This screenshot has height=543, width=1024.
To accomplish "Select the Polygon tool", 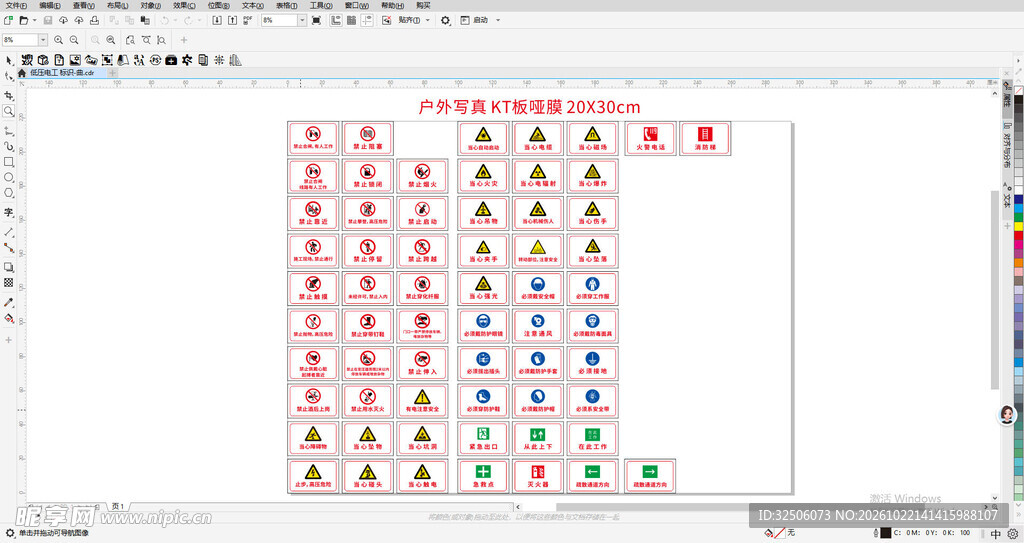I will [x=8, y=193].
